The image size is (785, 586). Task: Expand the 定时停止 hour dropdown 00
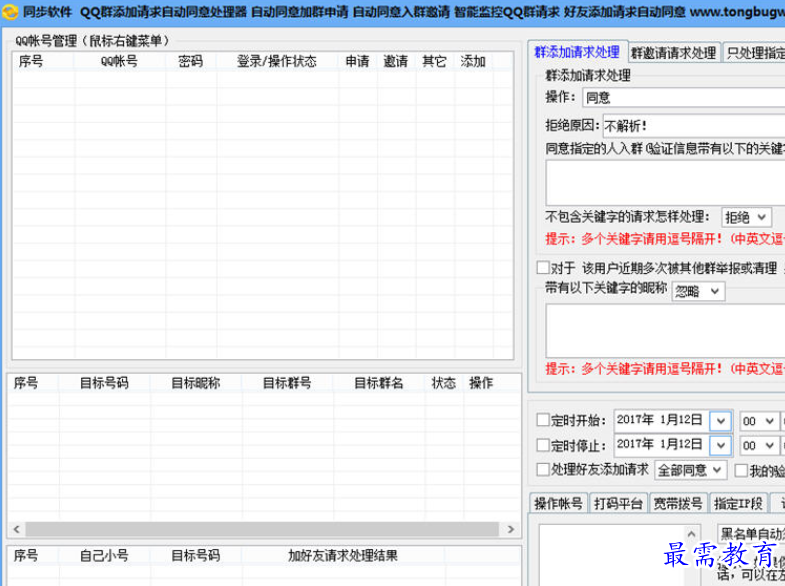[x=760, y=445]
